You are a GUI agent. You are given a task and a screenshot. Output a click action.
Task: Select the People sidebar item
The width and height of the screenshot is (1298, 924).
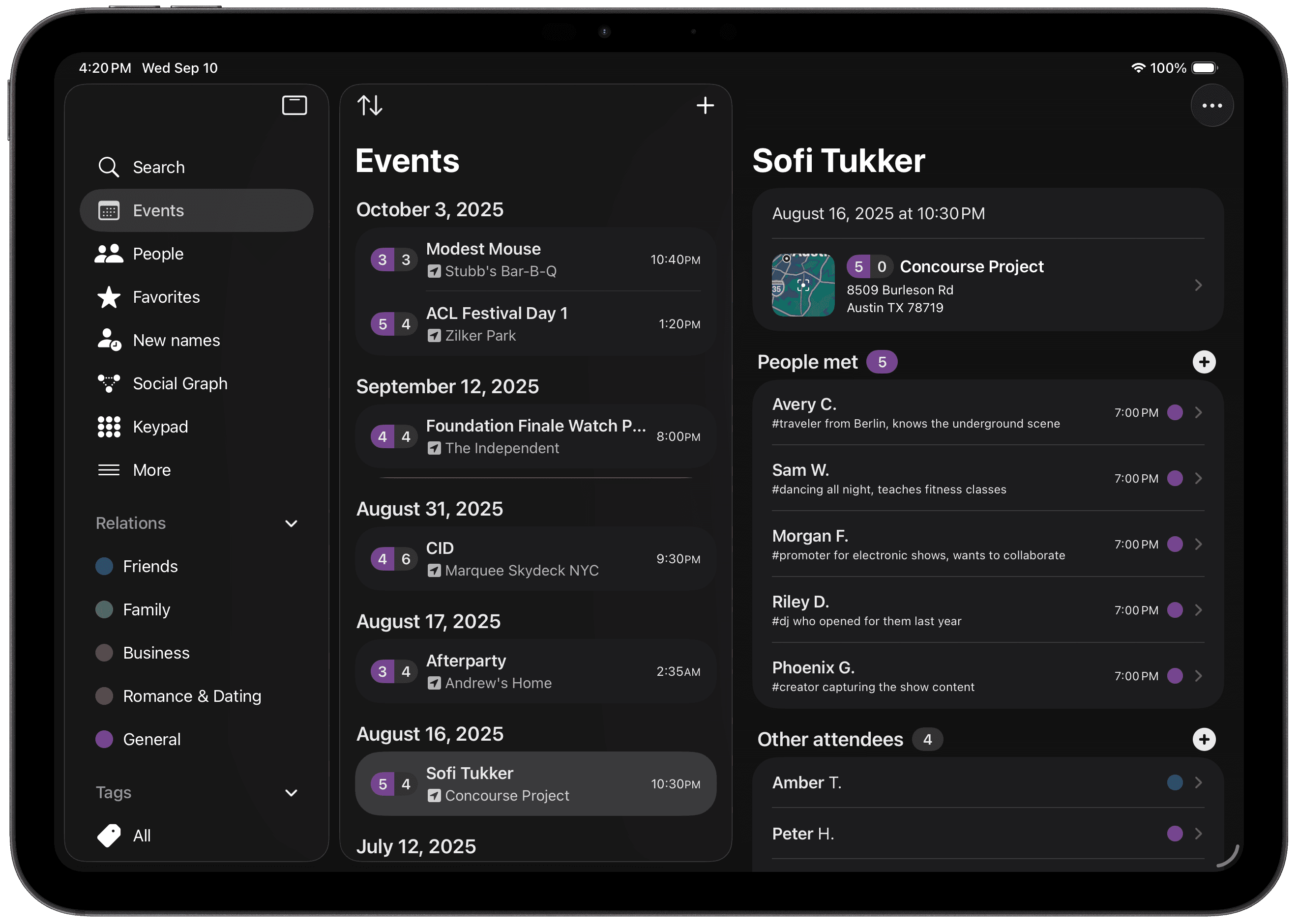coord(158,254)
